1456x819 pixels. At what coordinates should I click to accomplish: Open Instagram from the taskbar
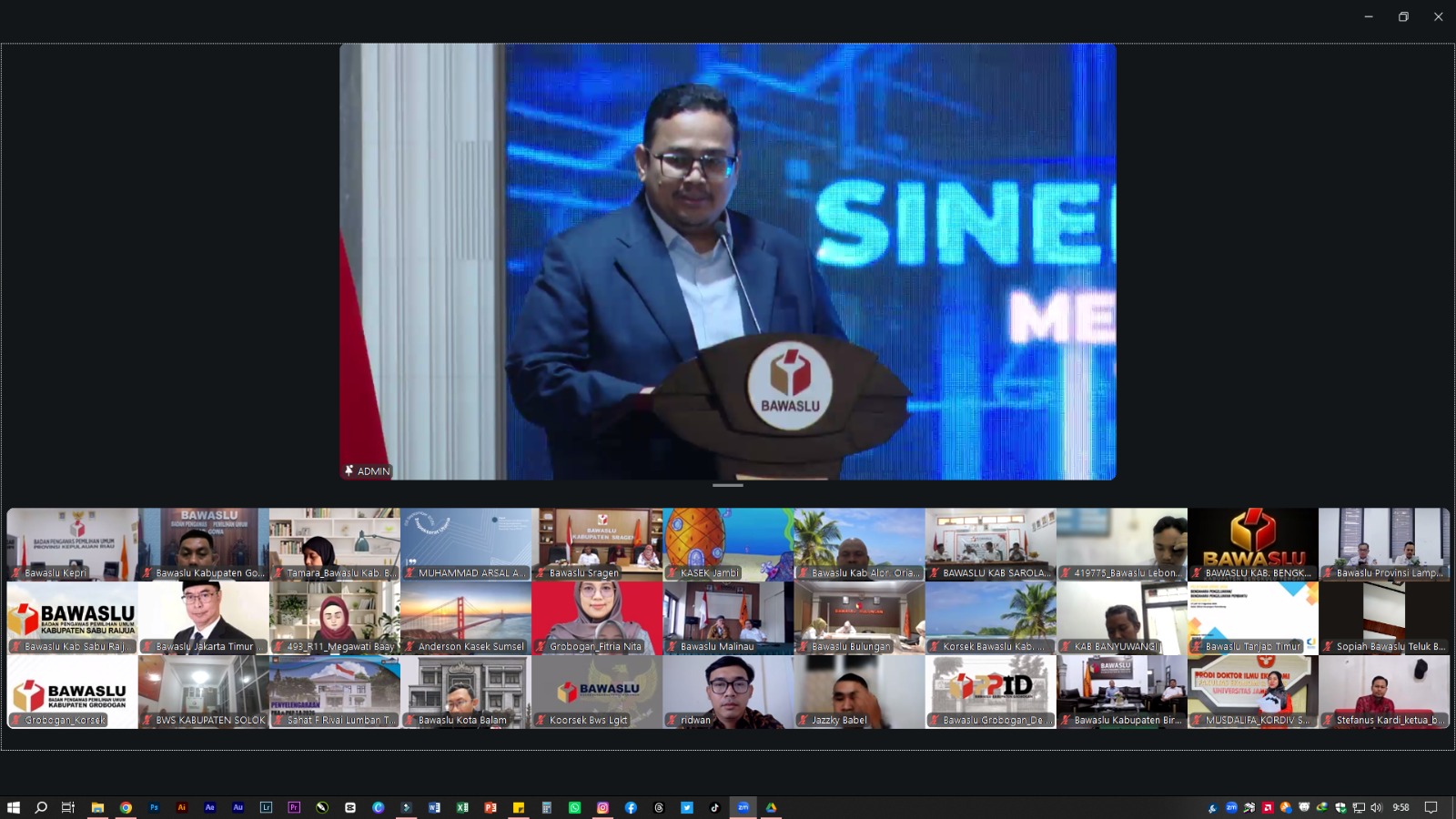pyautogui.click(x=602, y=807)
